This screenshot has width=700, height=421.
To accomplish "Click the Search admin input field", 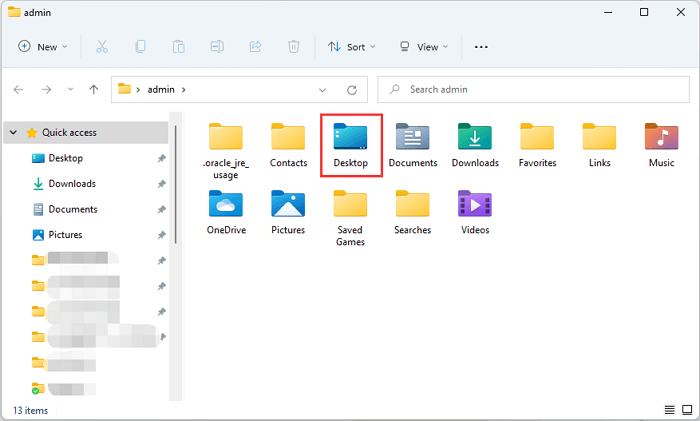I will (540, 89).
